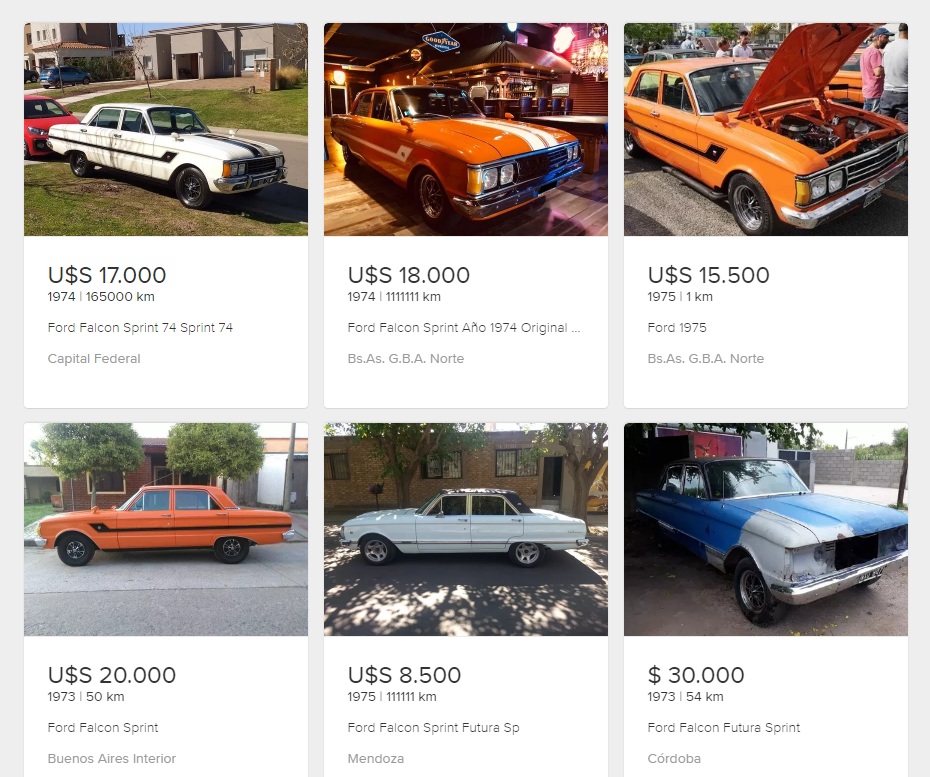Open the "Ford 1975" listing title
This screenshot has height=777, width=930.
677,328
